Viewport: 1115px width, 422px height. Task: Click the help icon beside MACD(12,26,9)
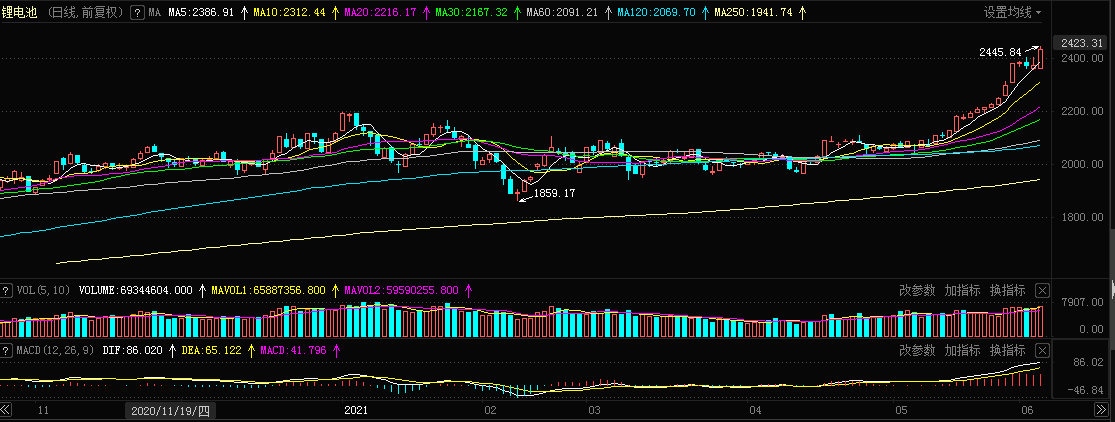coord(6,351)
